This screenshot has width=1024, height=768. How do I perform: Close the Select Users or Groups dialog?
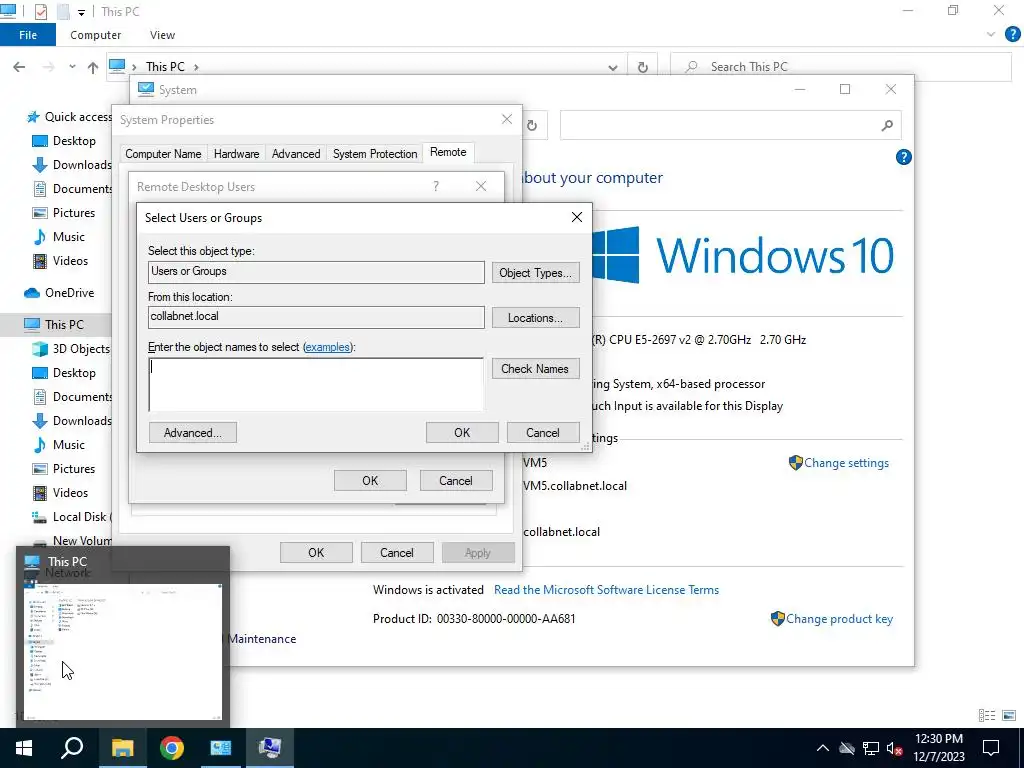(x=577, y=217)
